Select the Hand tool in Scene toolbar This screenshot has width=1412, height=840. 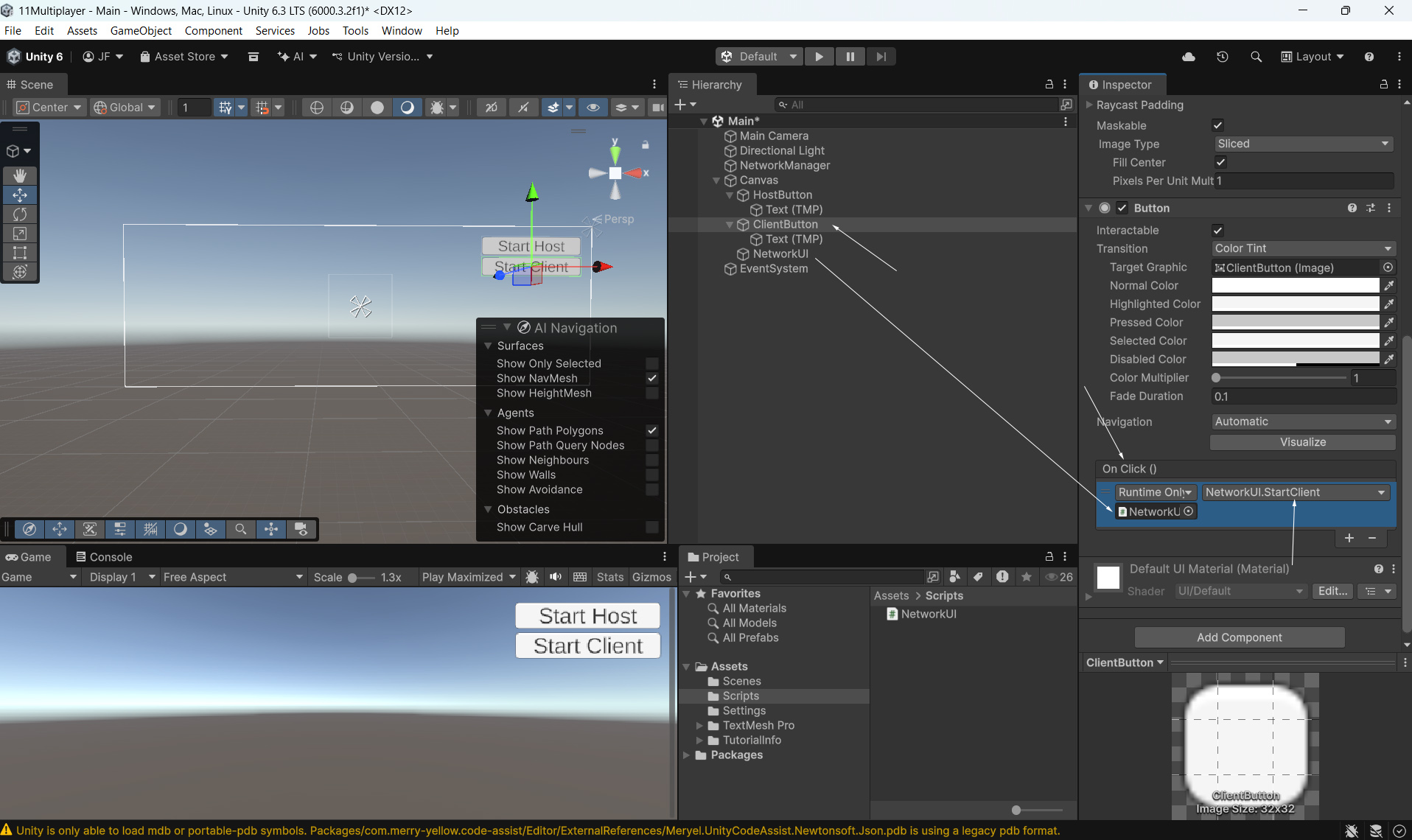pos(20,175)
